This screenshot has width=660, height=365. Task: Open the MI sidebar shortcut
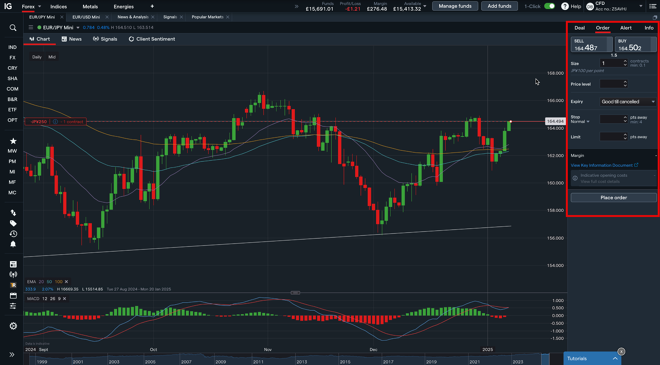[x=13, y=172]
